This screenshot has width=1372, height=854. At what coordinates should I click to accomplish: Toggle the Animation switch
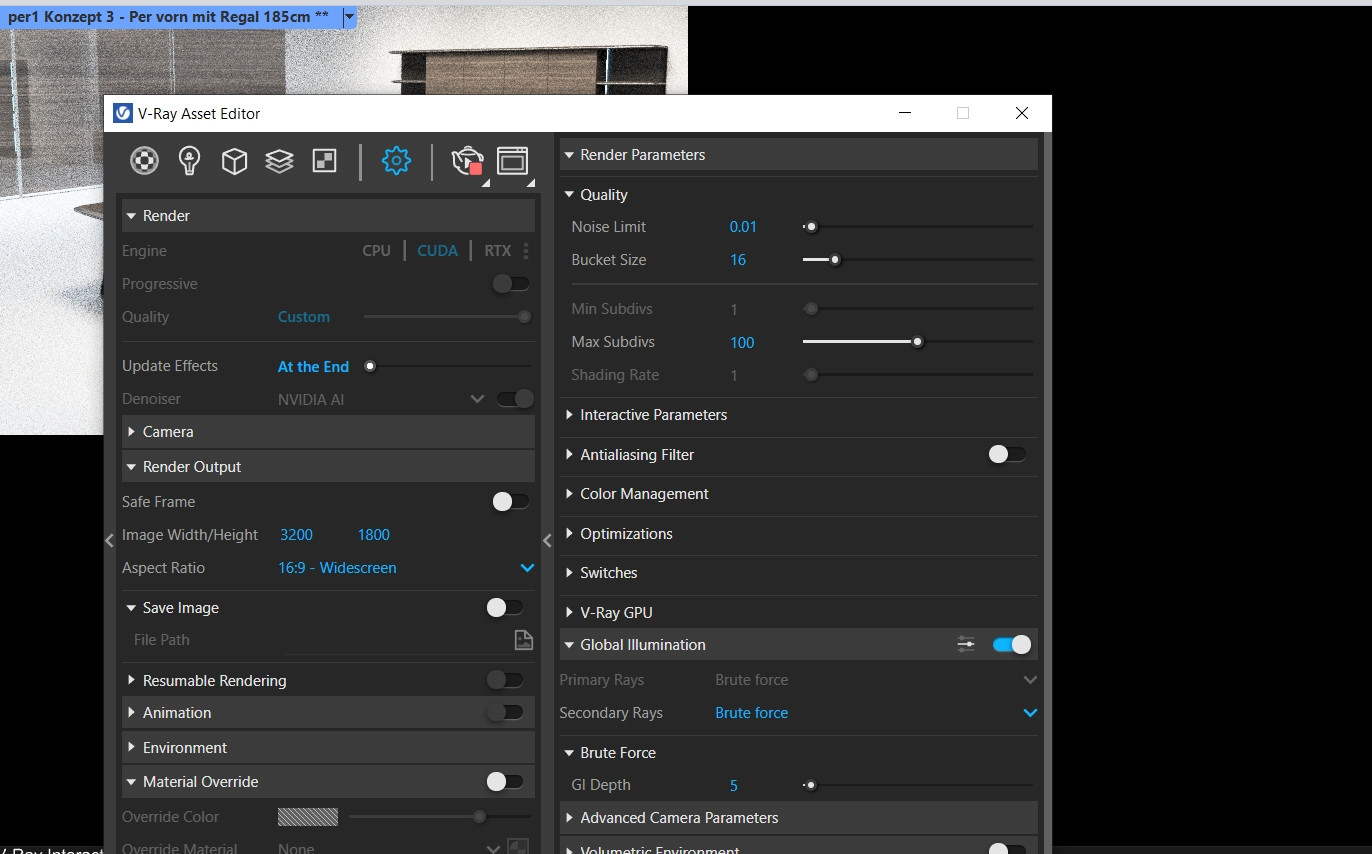[x=504, y=713]
